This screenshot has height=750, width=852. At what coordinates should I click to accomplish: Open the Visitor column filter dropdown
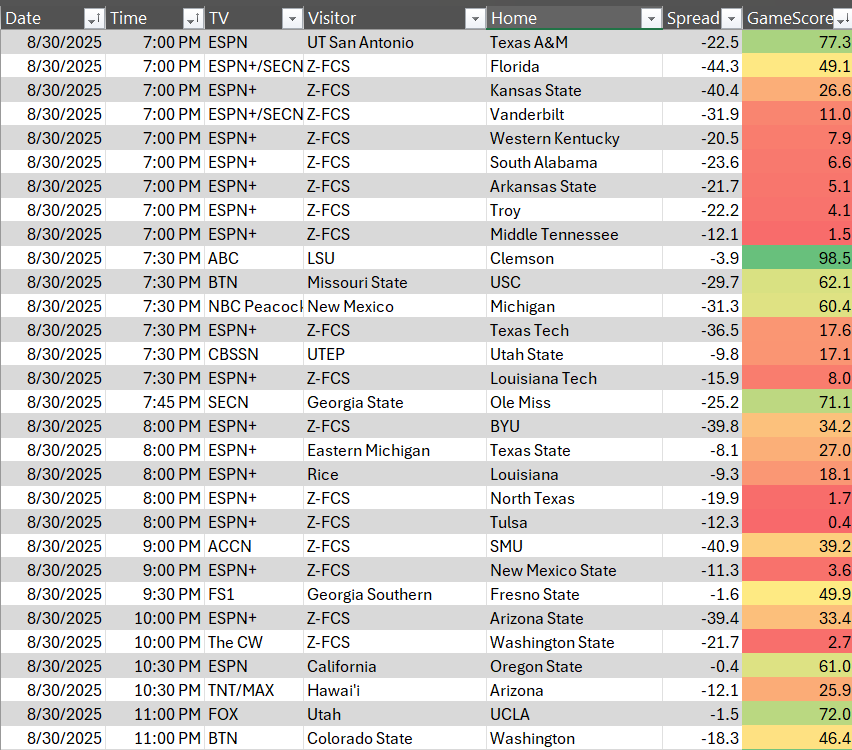pyautogui.click(x=475, y=19)
